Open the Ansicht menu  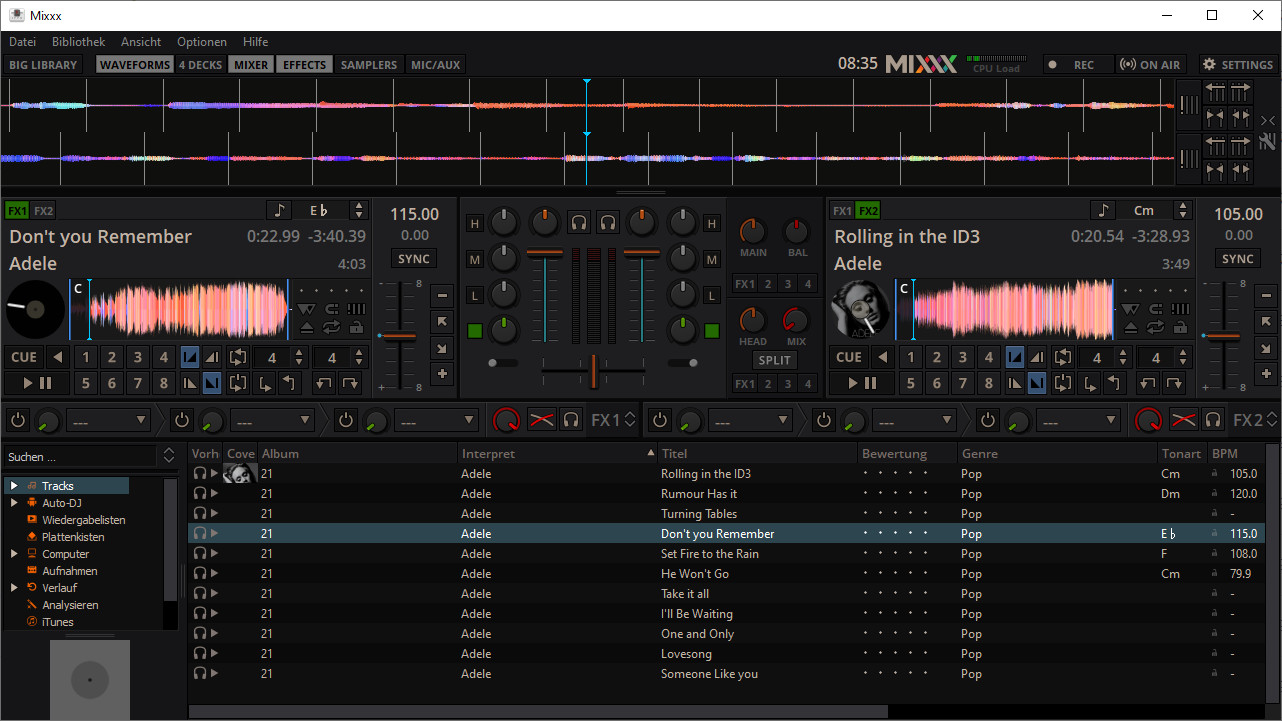141,42
